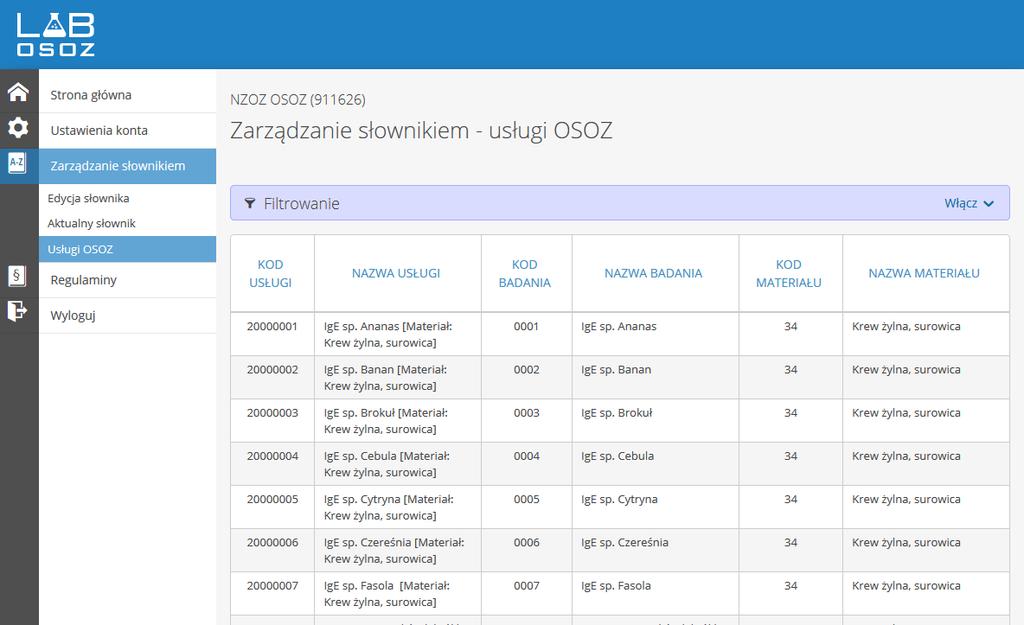
Task: Click service name IgE sp. Banan [Materiał: Krew żylna, surowica]
Action: [x=385, y=377]
